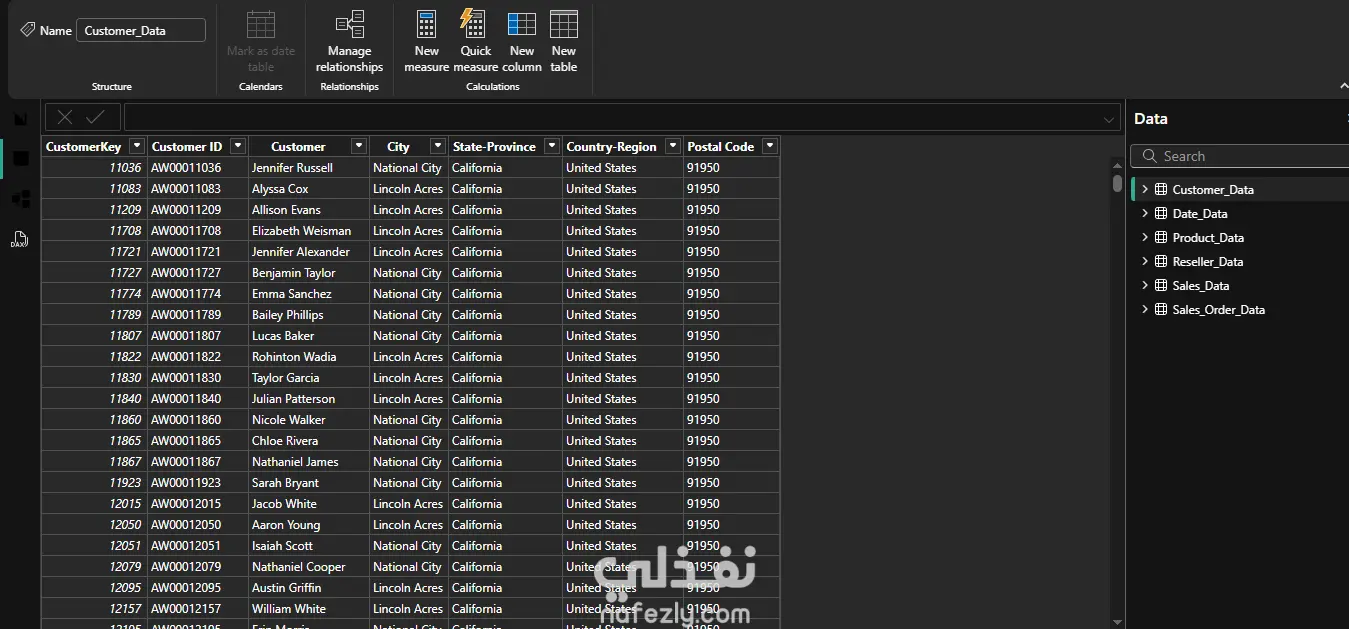1349x629 pixels.
Task: Click the cell Alyssa Cox
Action: coord(309,188)
